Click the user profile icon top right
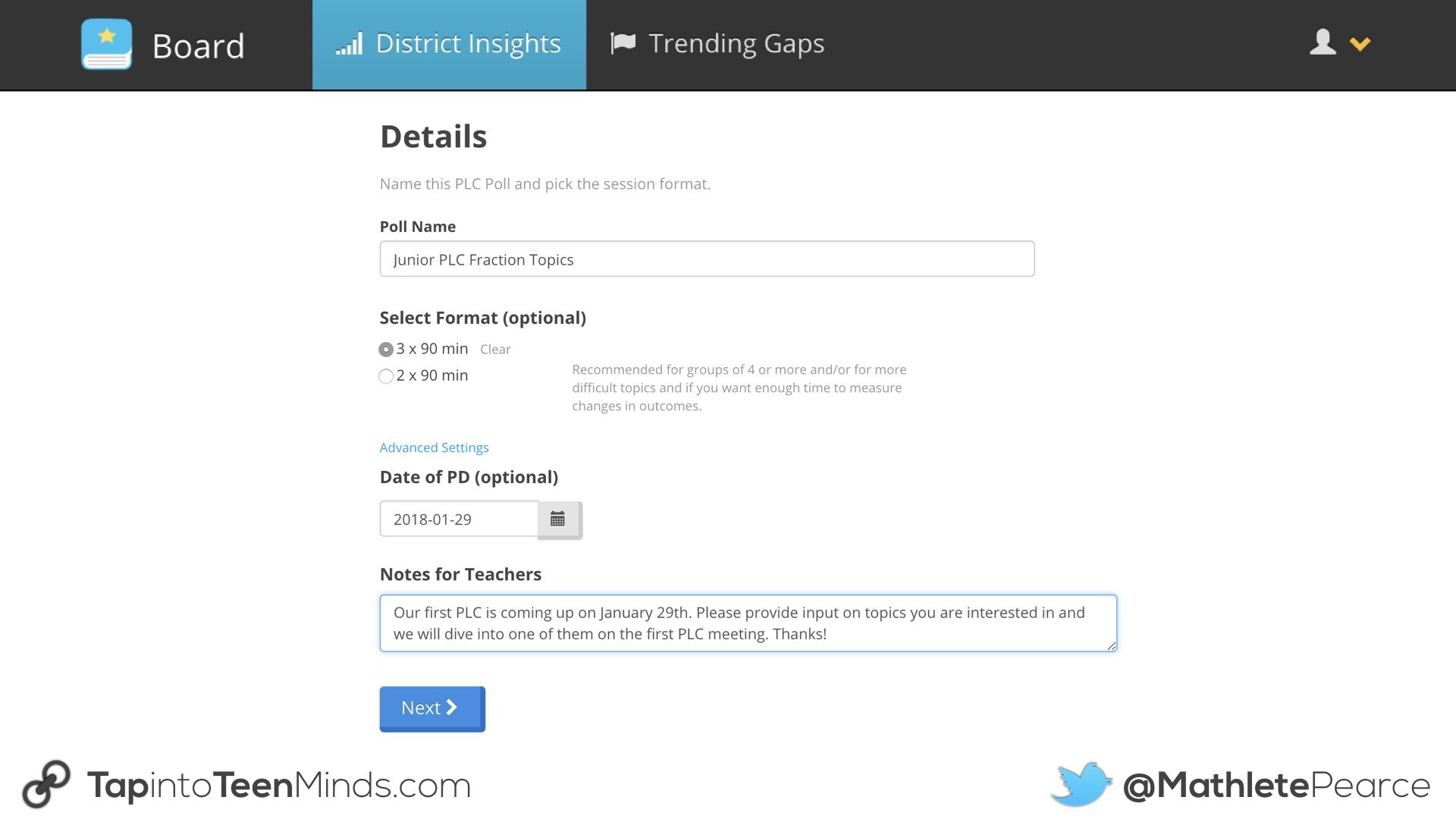Screen dimensions: 1456x819 click(x=1322, y=42)
